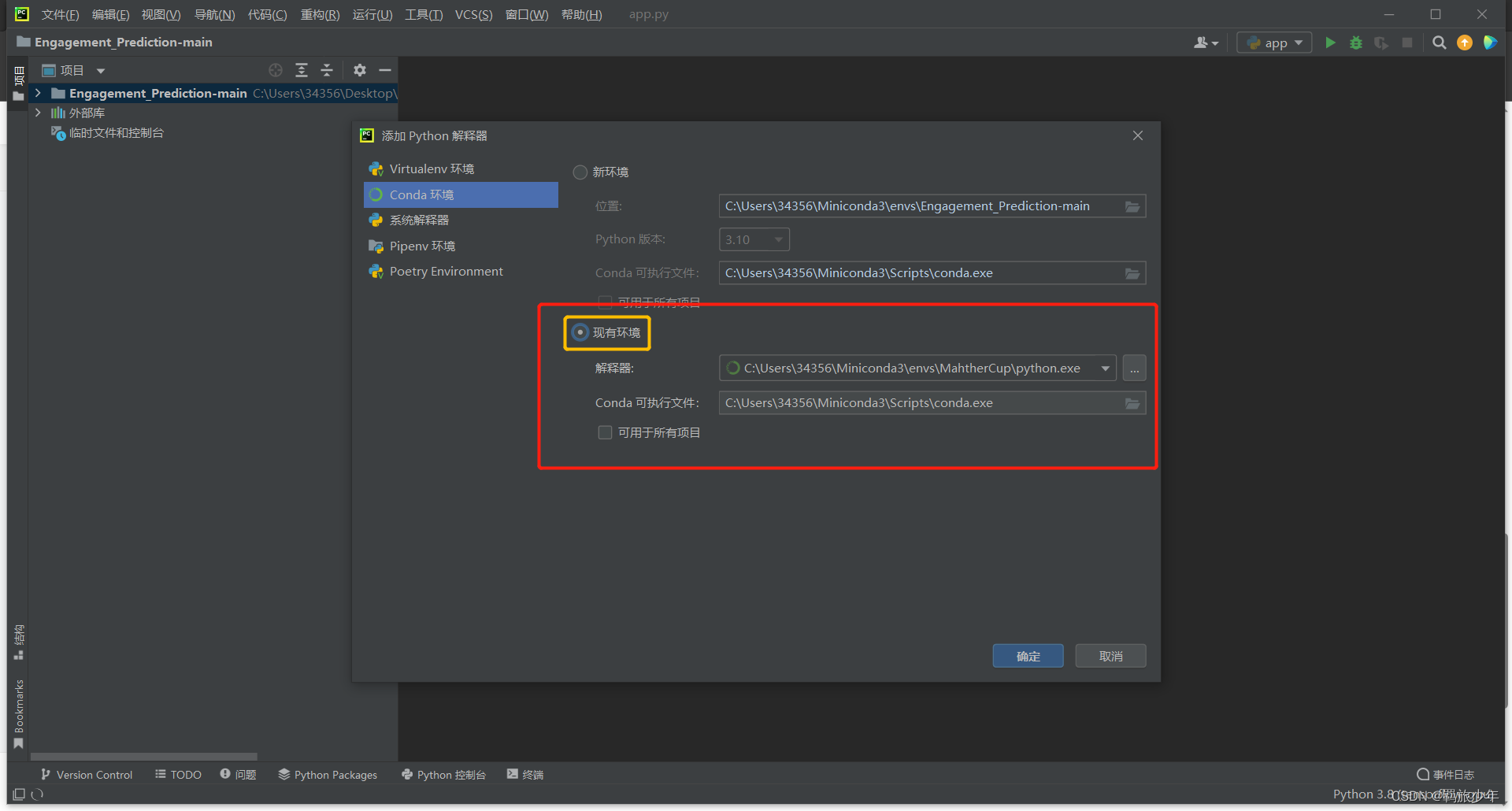The height and width of the screenshot is (811, 1512).
Task: Select Virtualenv environment type
Action: click(461, 169)
